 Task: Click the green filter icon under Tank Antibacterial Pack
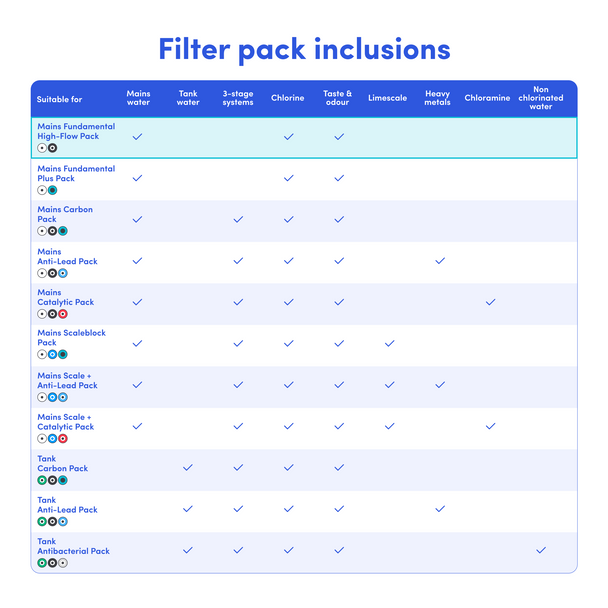coord(42,563)
